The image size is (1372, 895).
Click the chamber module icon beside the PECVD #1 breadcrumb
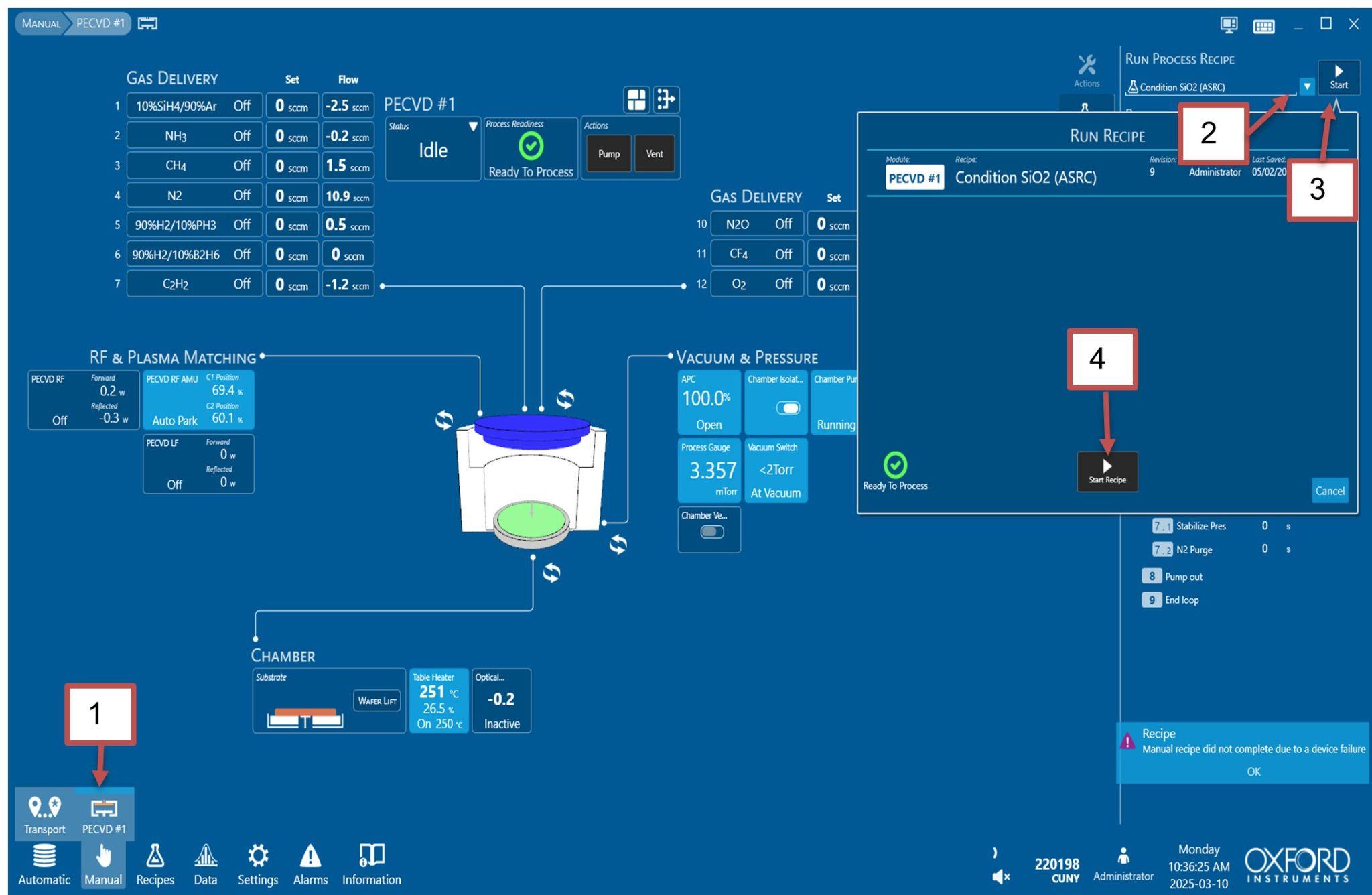tap(147, 24)
